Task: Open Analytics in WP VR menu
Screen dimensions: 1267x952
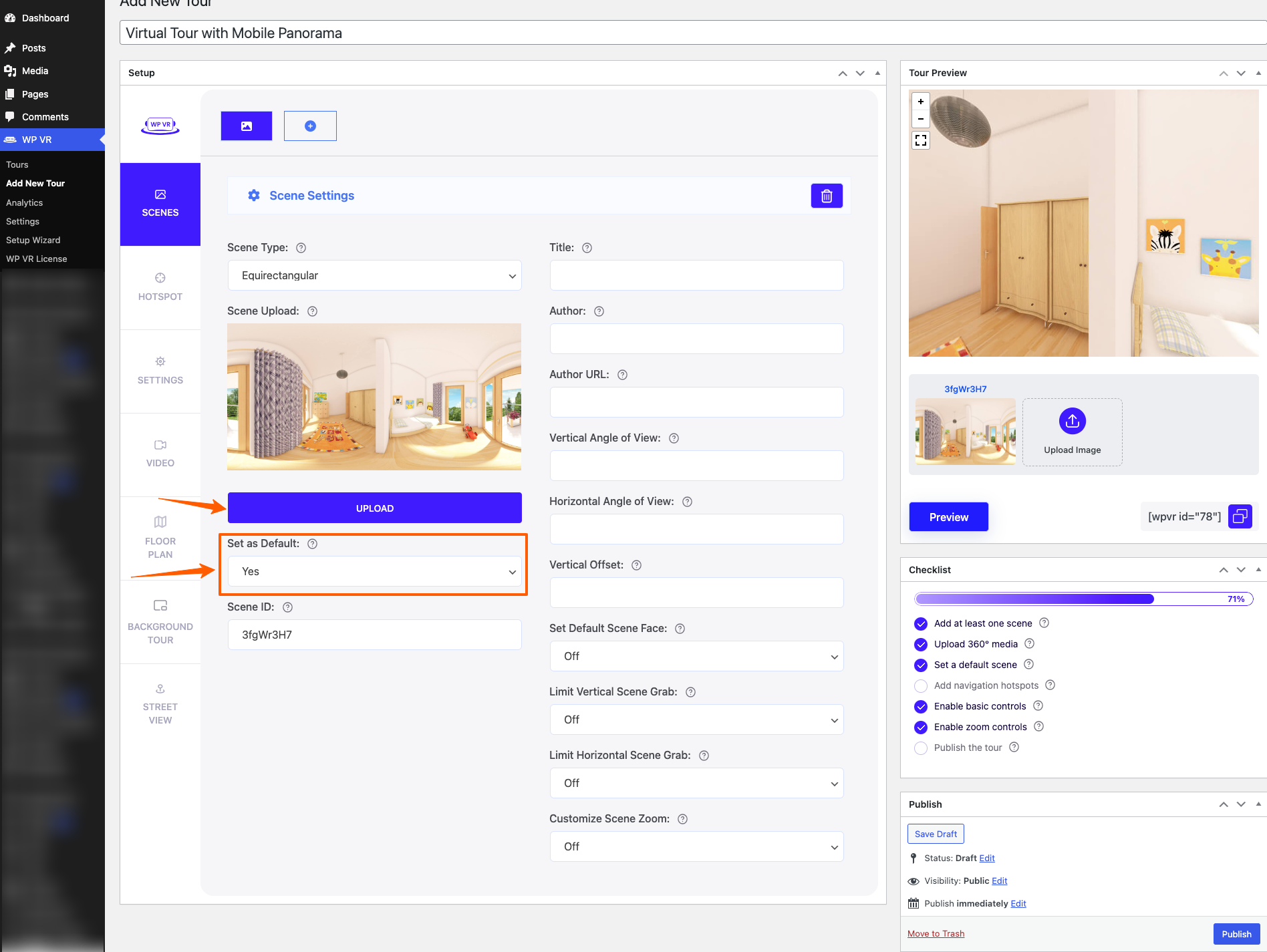Action: (25, 202)
